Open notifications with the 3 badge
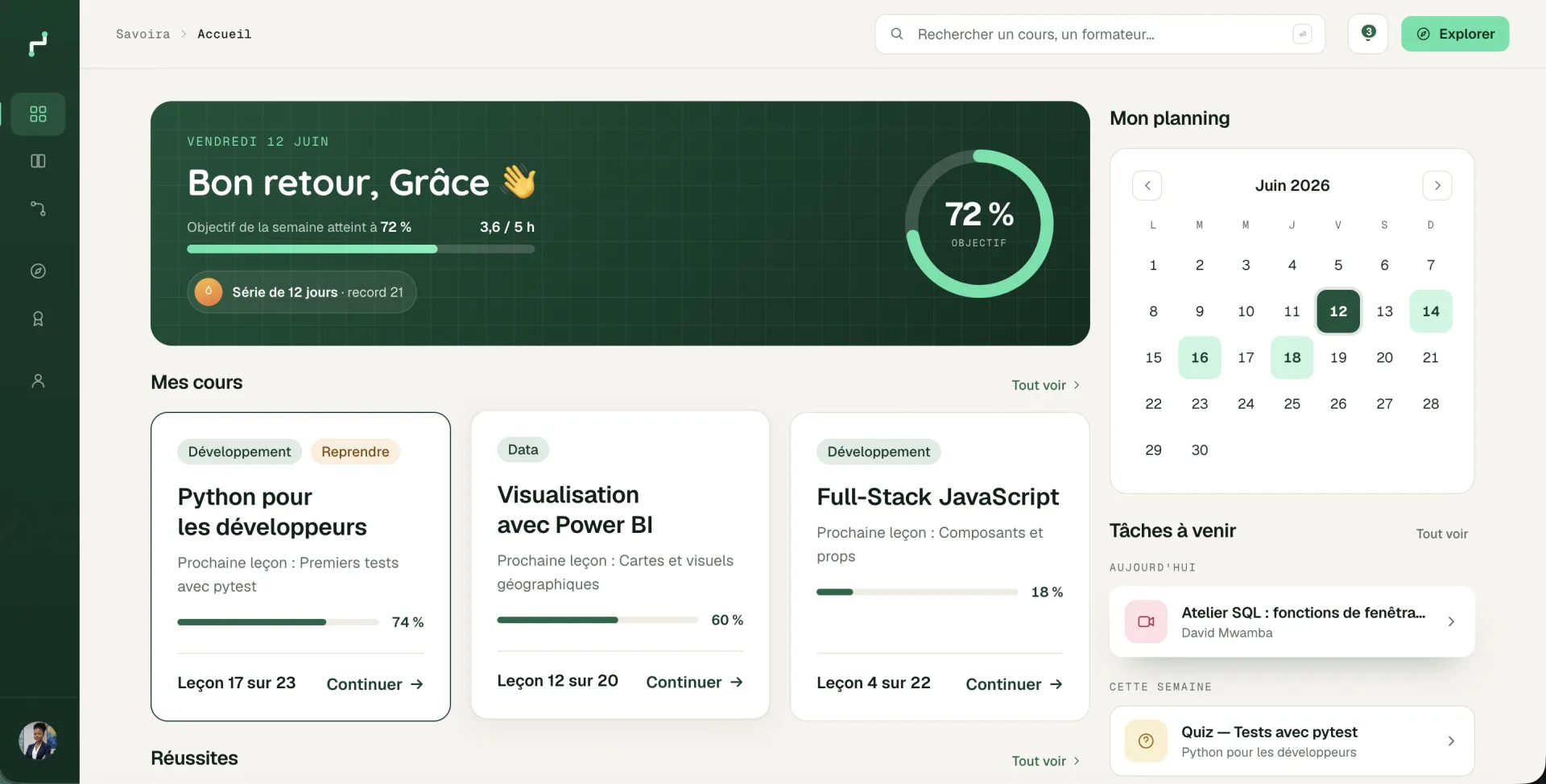This screenshot has width=1546, height=784. 1367,34
